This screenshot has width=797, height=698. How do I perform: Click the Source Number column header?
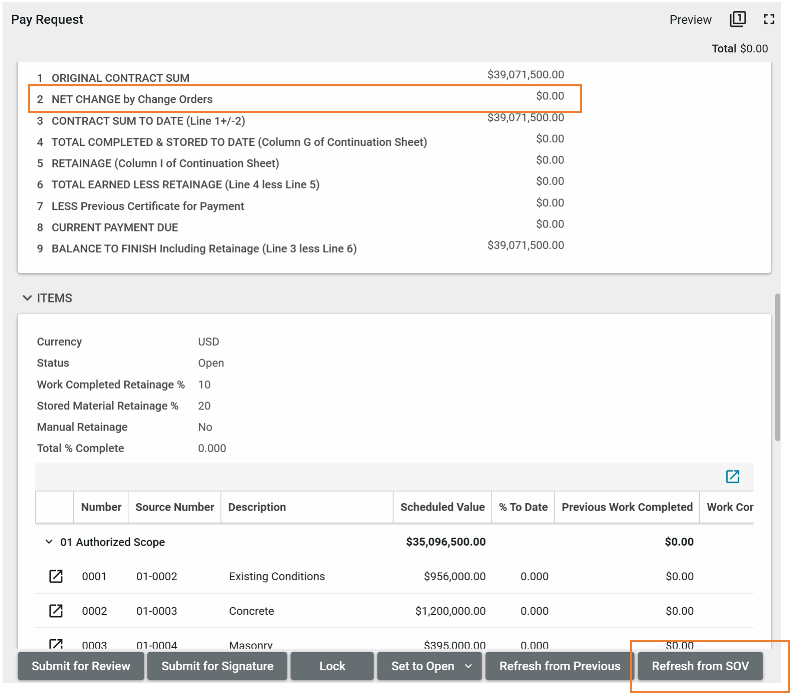click(x=174, y=507)
